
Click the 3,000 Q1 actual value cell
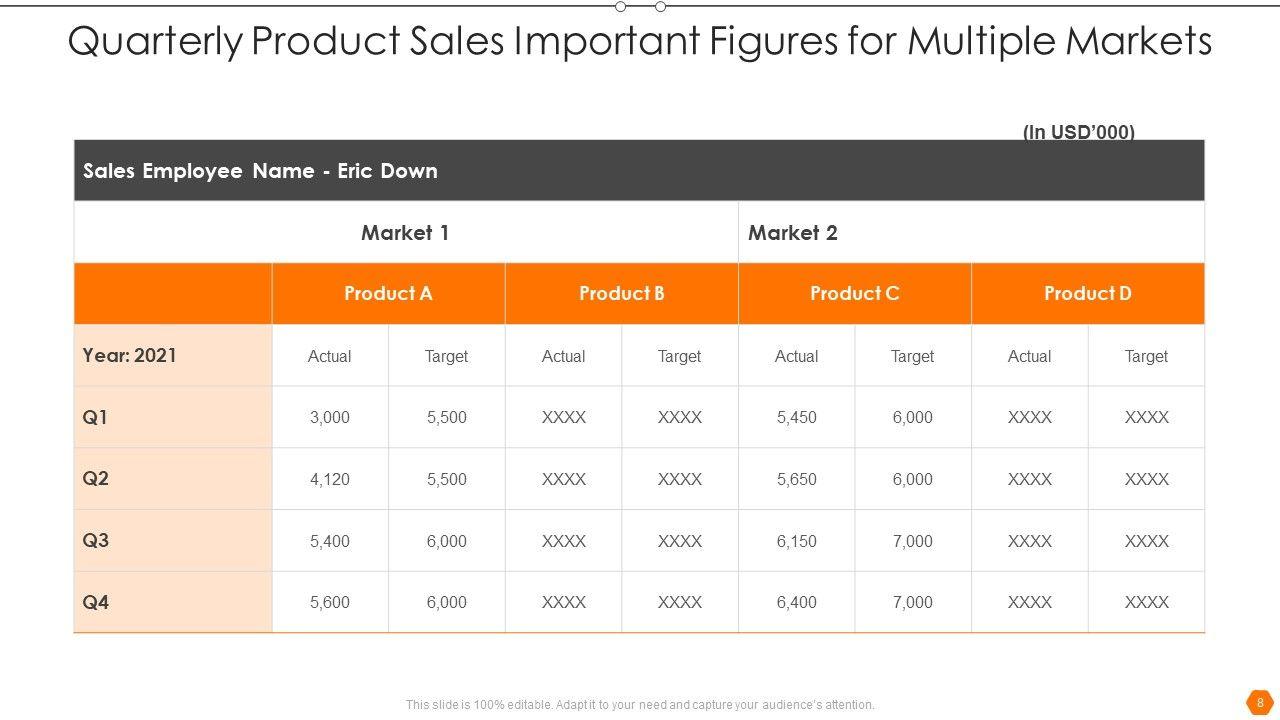(x=330, y=418)
